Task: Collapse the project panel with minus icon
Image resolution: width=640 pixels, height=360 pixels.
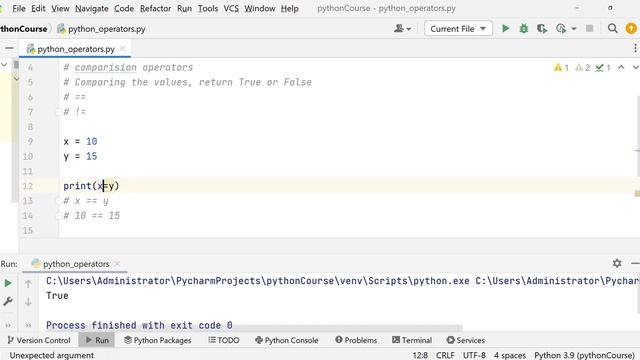Action: click(x=9, y=49)
